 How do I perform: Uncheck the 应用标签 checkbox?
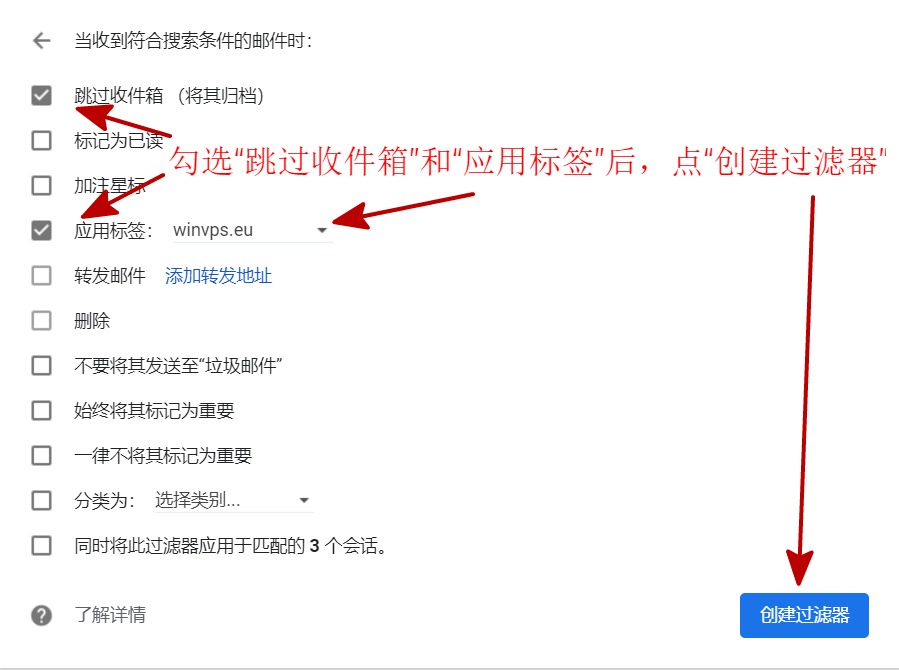click(41, 230)
